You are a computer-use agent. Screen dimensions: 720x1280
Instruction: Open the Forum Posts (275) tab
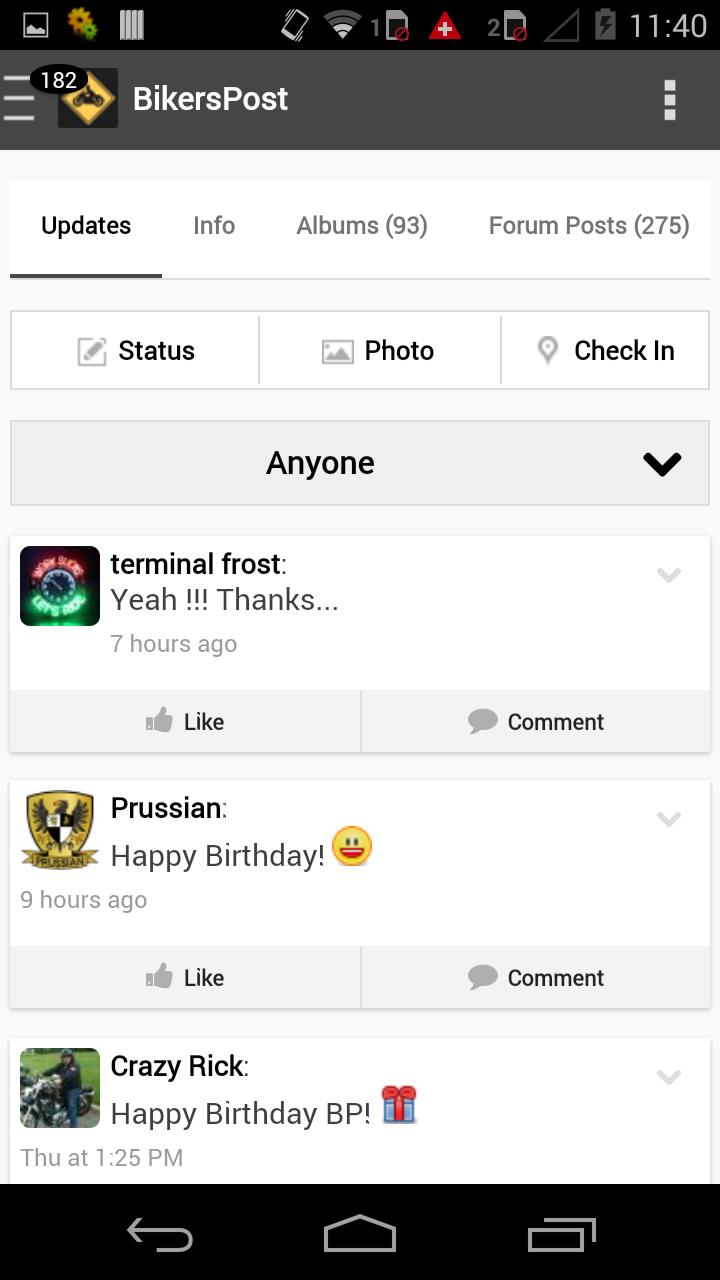pyautogui.click(x=588, y=226)
